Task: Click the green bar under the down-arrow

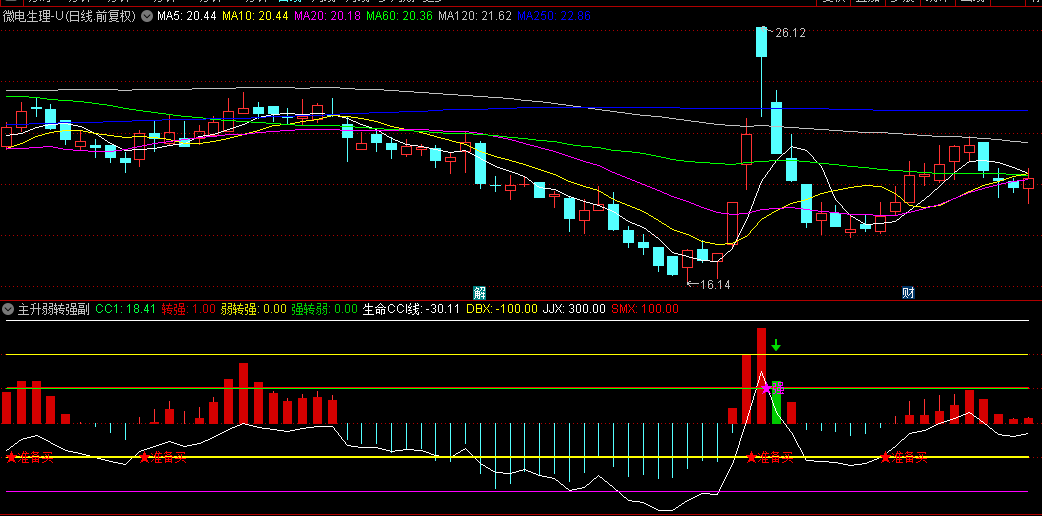Action: (x=776, y=402)
